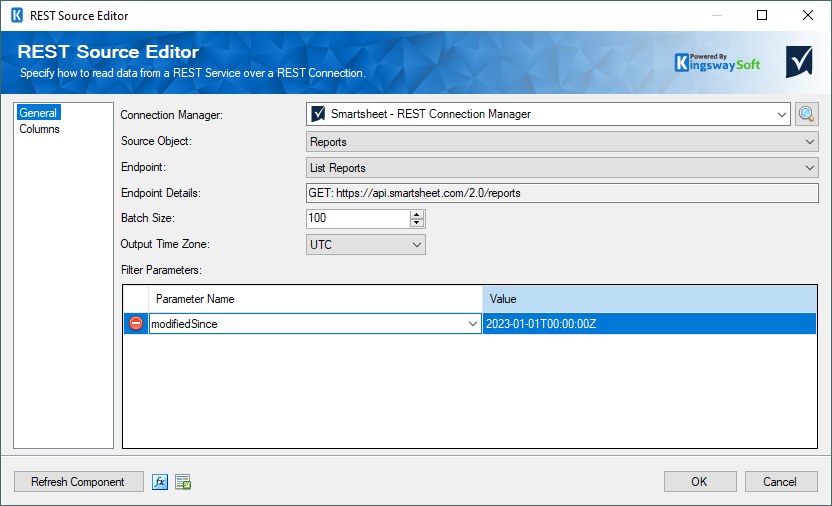This screenshot has width=832, height=506.
Task: Click the Value column header
Action: tap(649, 299)
